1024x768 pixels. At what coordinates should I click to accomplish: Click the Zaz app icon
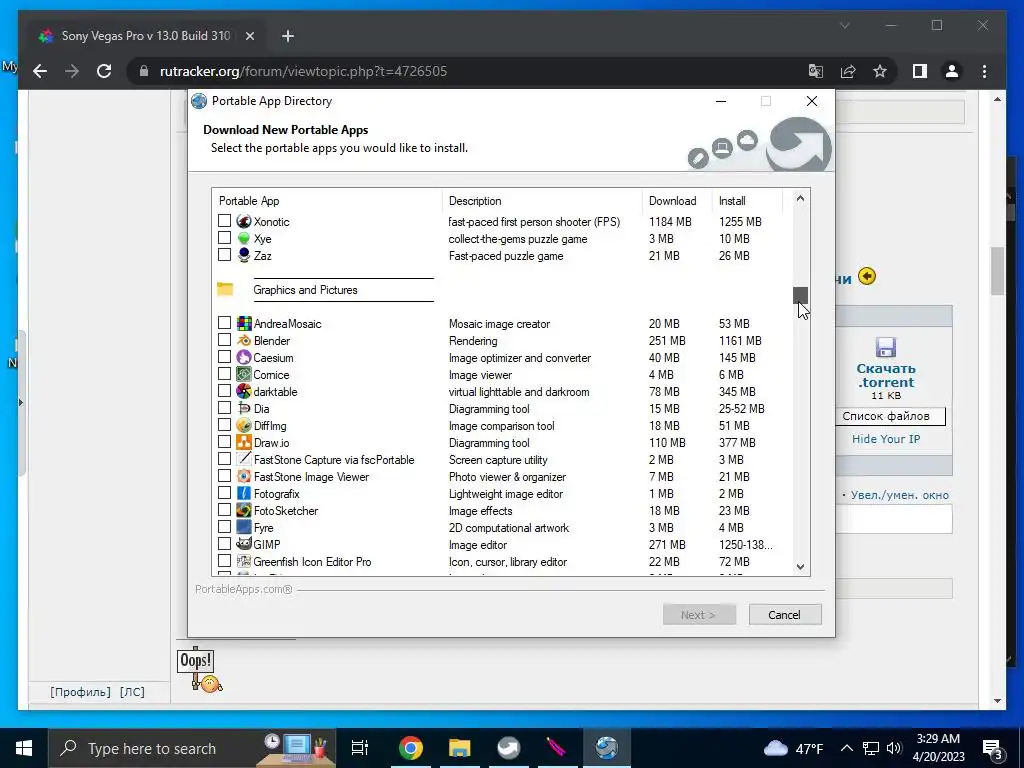pyautogui.click(x=244, y=255)
